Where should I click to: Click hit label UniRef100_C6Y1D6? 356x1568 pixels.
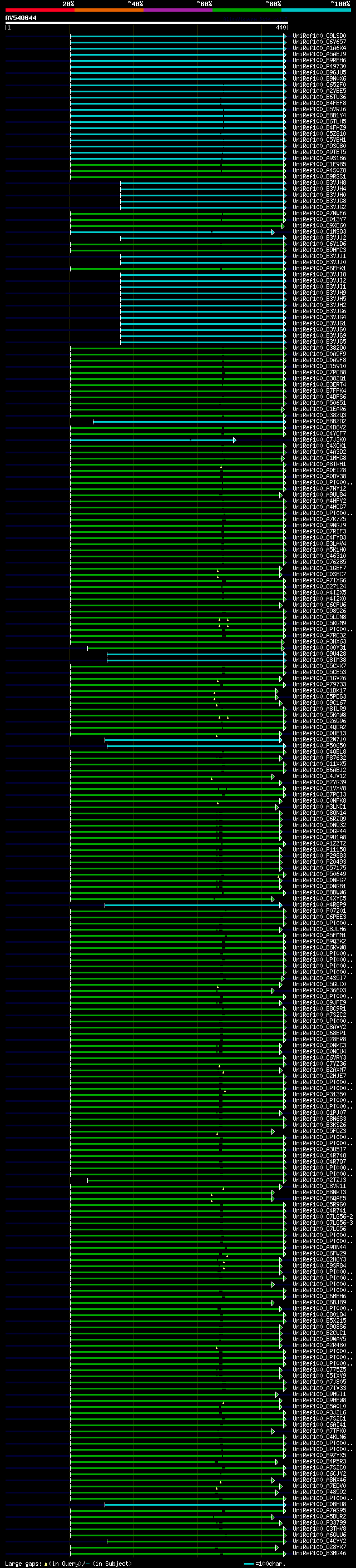319,244
